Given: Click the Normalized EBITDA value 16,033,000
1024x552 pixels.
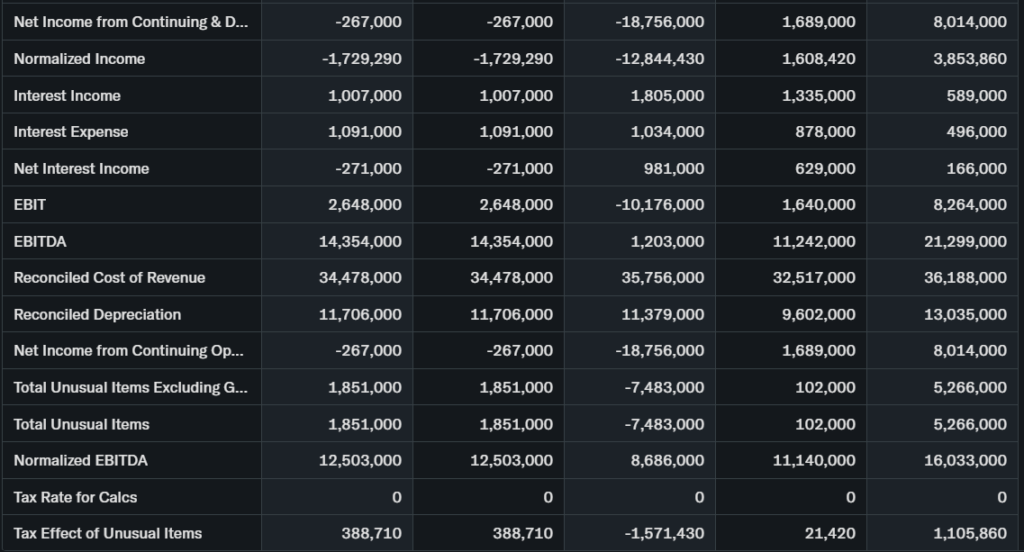Looking at the screenshot, I should pos(965,461).
